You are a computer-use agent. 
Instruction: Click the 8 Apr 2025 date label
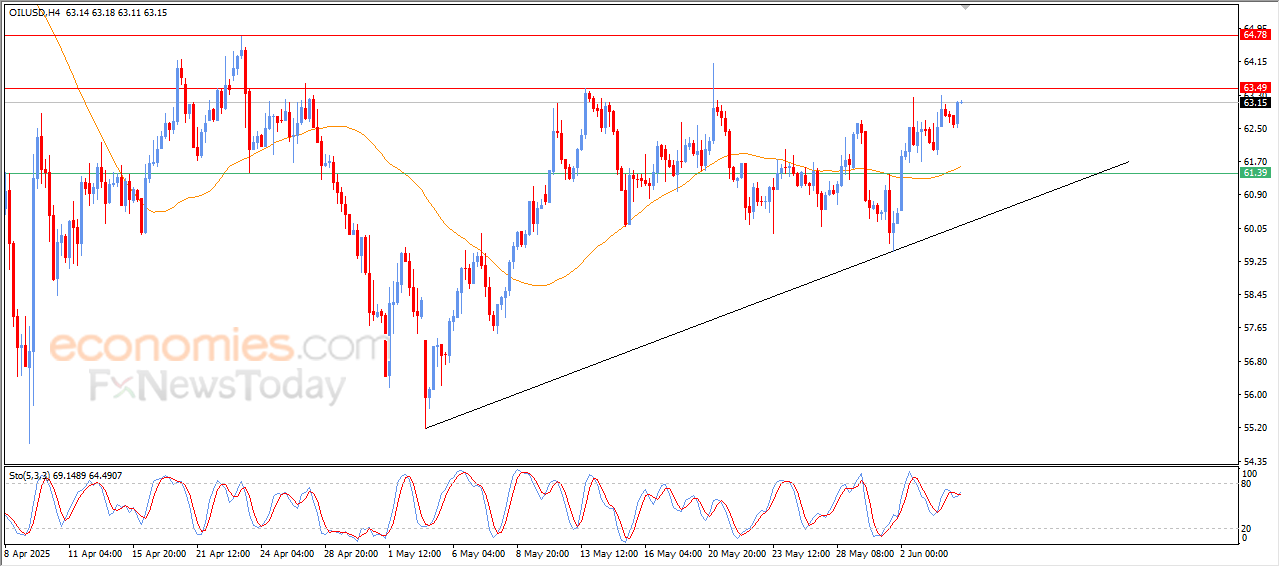25,552
